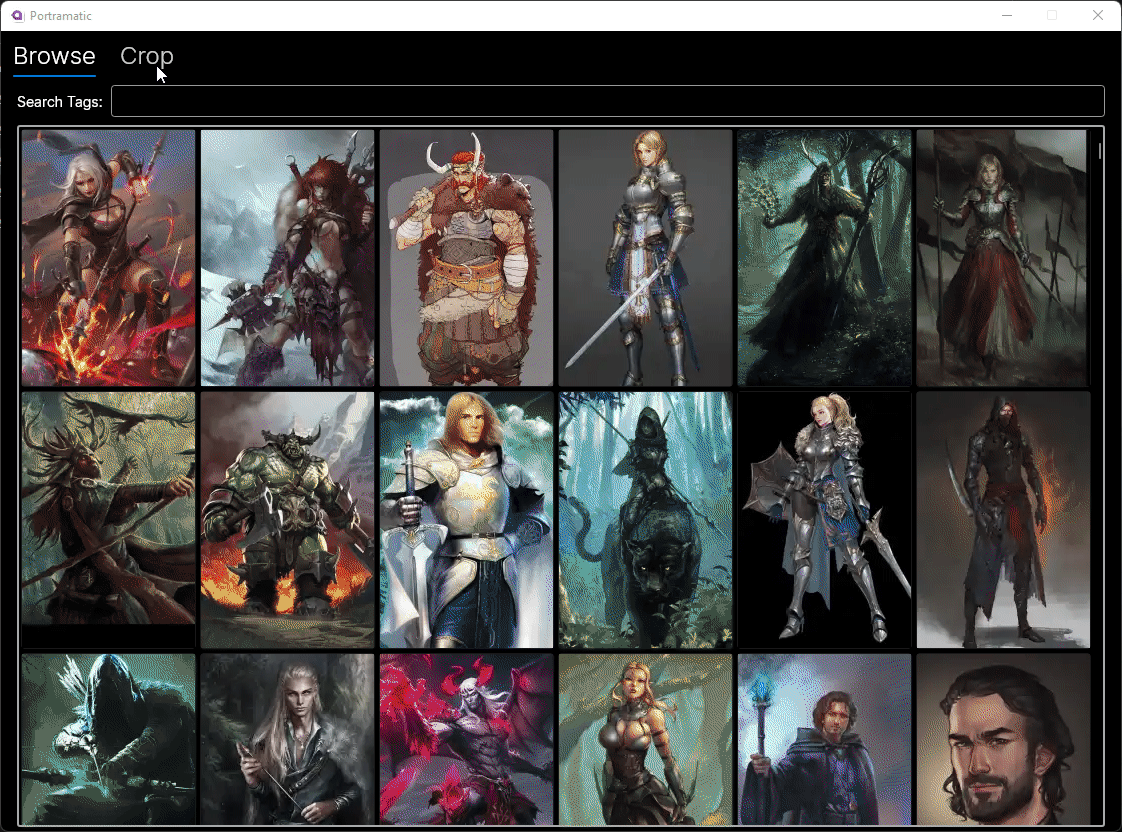
Task: Select the red-haired barbarian in snowy mountains
Action: pos(287,256)
